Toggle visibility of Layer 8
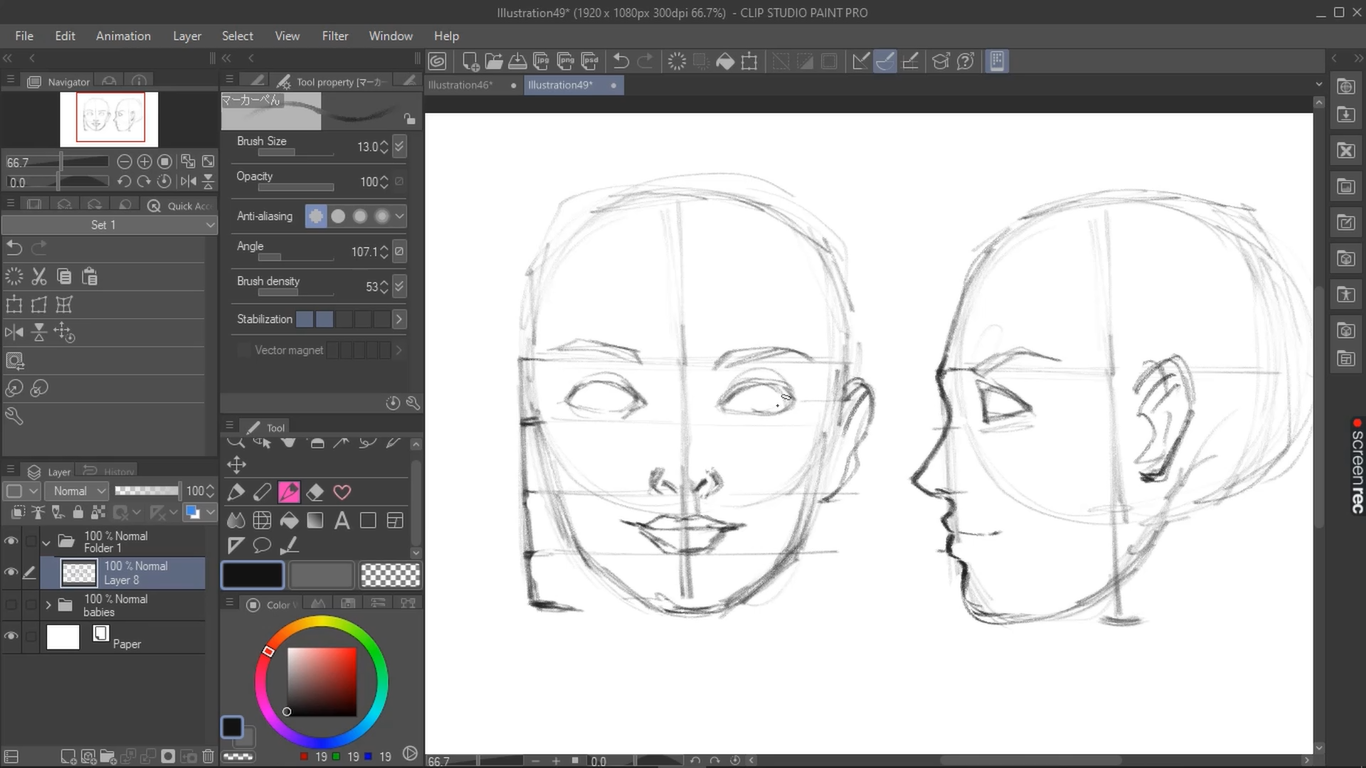The width and height of the screenshot is (1366, 768). [x=11, y=573]
